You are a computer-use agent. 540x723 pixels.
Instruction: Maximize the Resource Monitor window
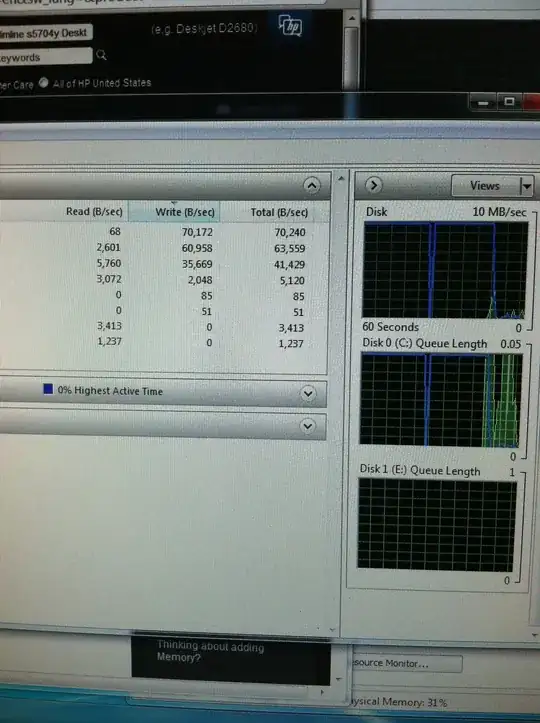(509, 101)
